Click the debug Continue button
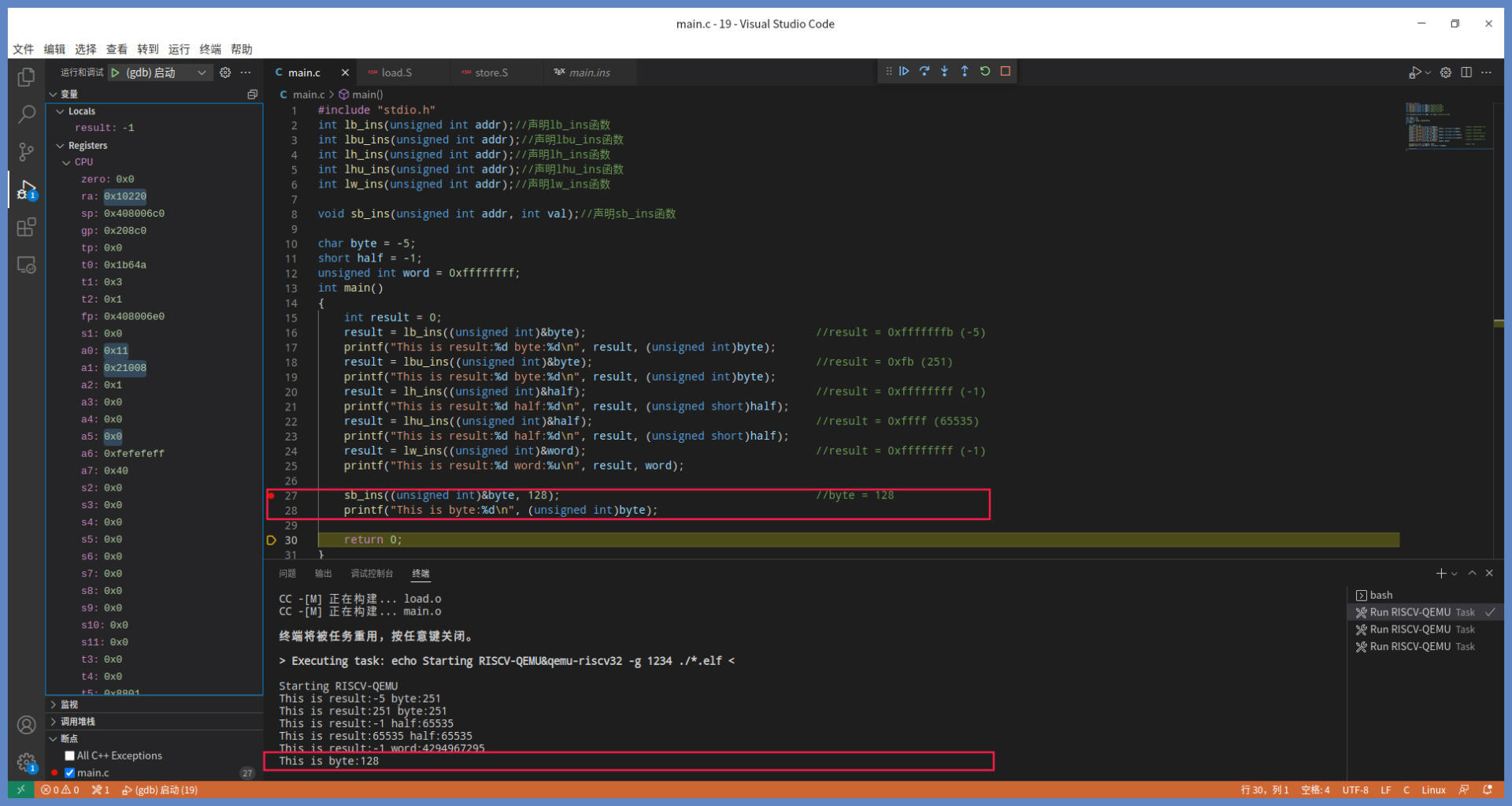 904,72
